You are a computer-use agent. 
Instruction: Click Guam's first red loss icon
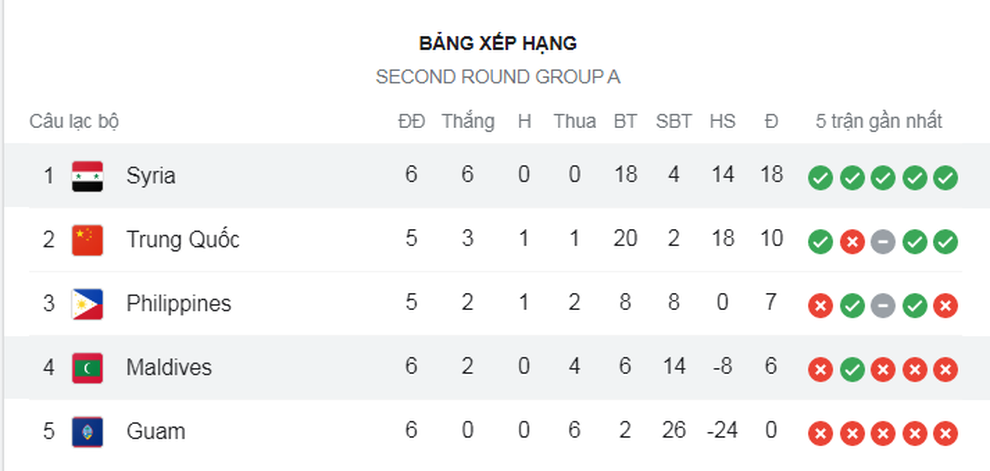coord(820,434)
